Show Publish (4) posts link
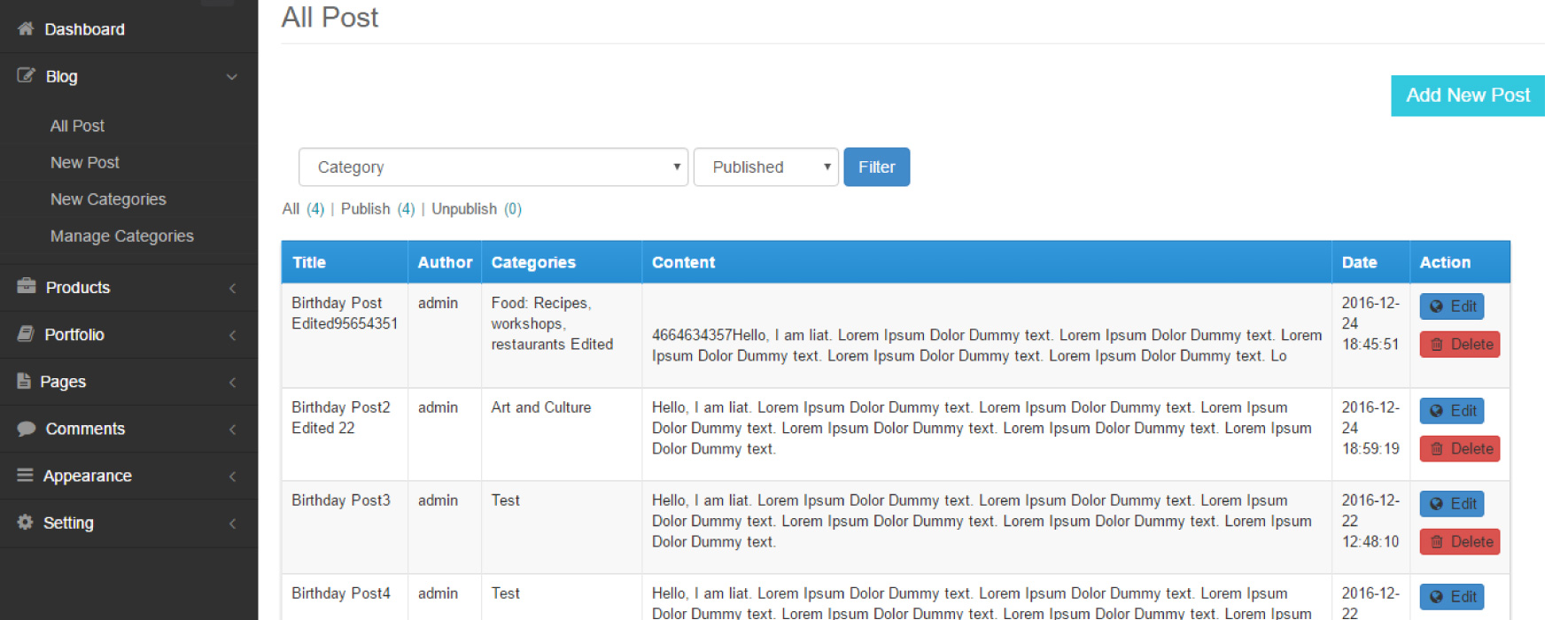 pyautogui.click(x=378, y=208)
